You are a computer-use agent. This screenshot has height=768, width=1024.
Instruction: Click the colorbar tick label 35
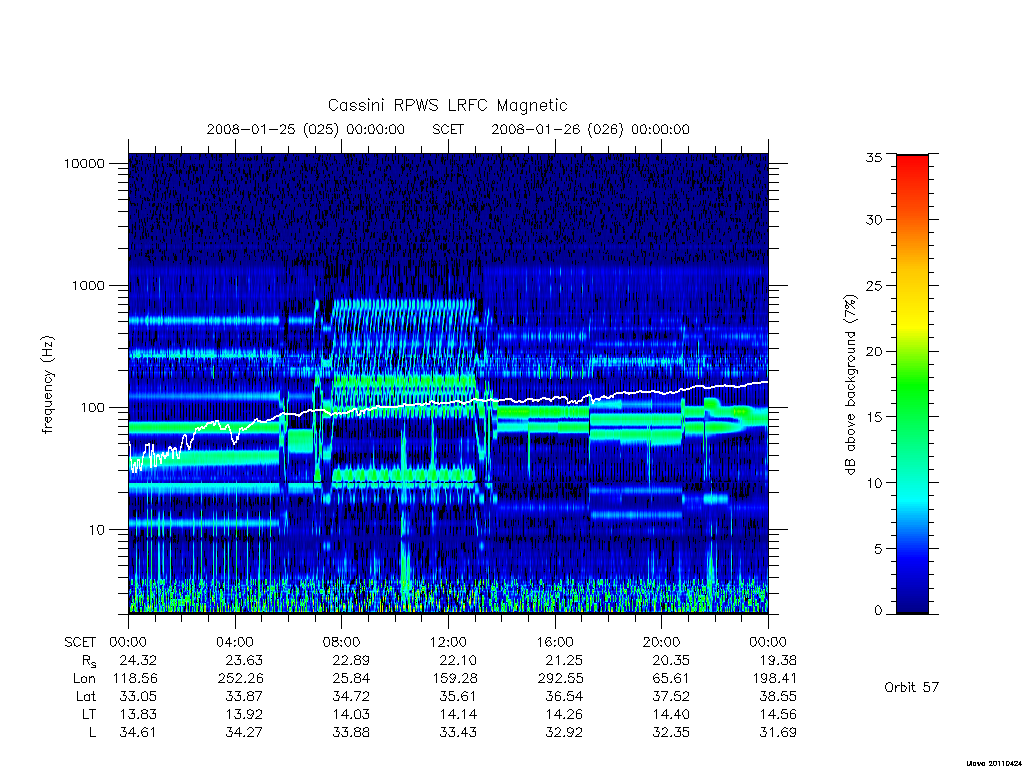coord(874,157)
